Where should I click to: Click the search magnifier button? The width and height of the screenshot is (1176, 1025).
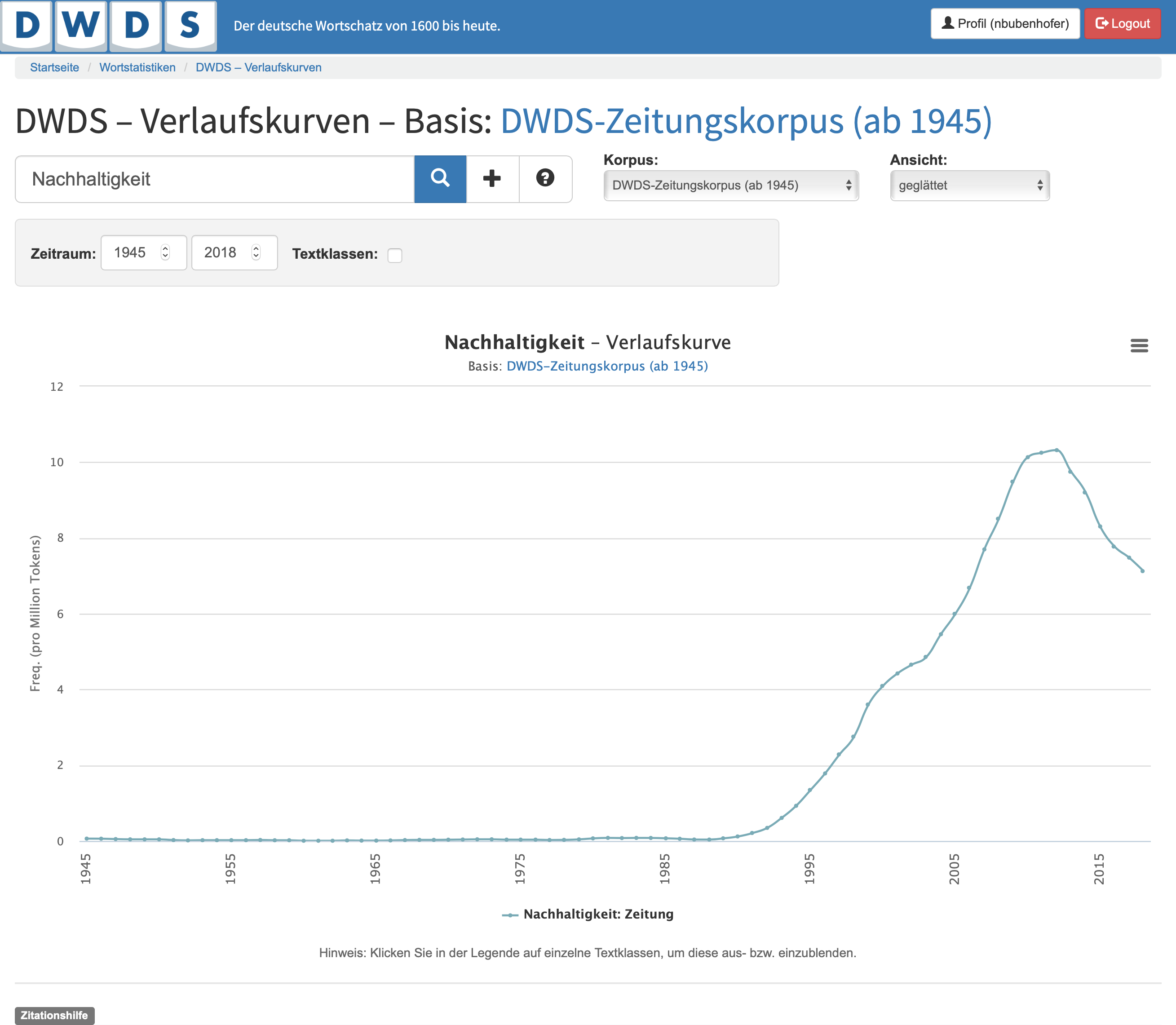(440, 179)
